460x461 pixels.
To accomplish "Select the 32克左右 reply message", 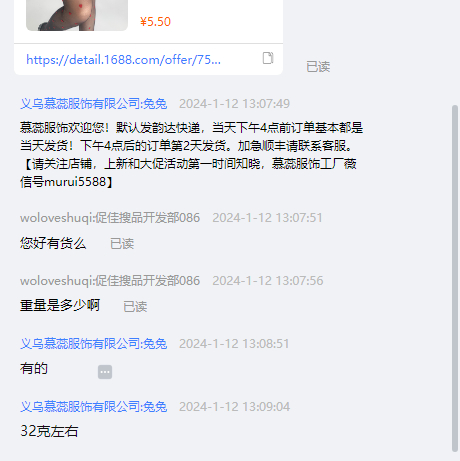I will point(49,431).
